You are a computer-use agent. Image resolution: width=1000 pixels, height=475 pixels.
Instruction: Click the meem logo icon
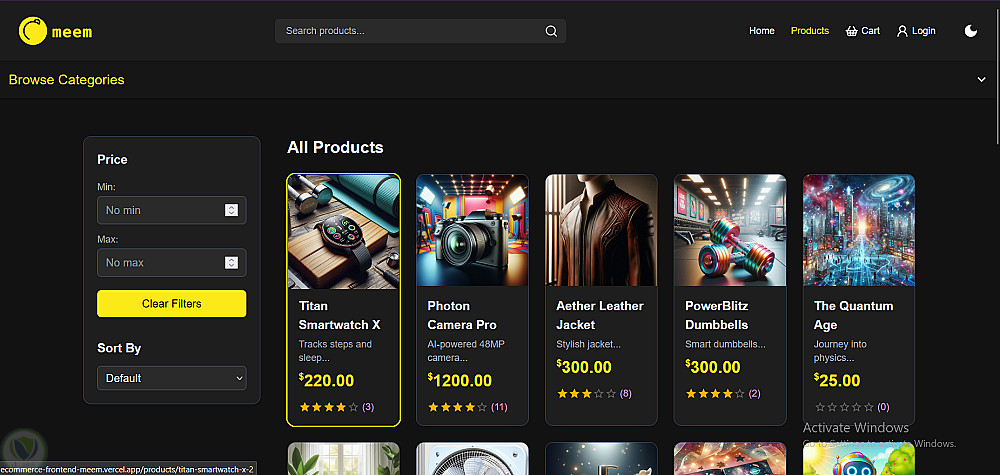point(33,31)
